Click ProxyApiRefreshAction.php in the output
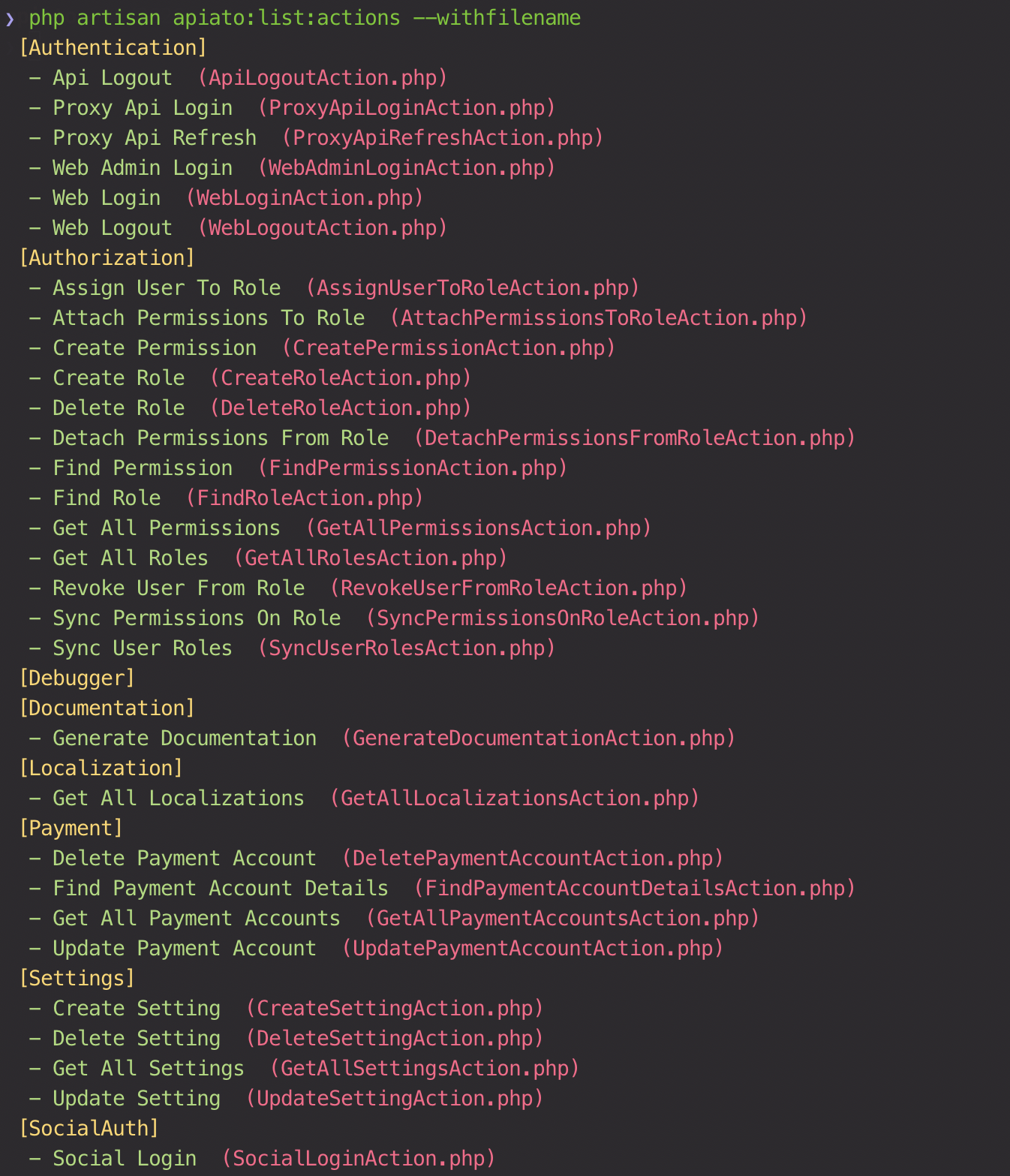Image resolution: width=1010 pixels, height=1176 pixels. pyautogui.click(x=442, y=138)
